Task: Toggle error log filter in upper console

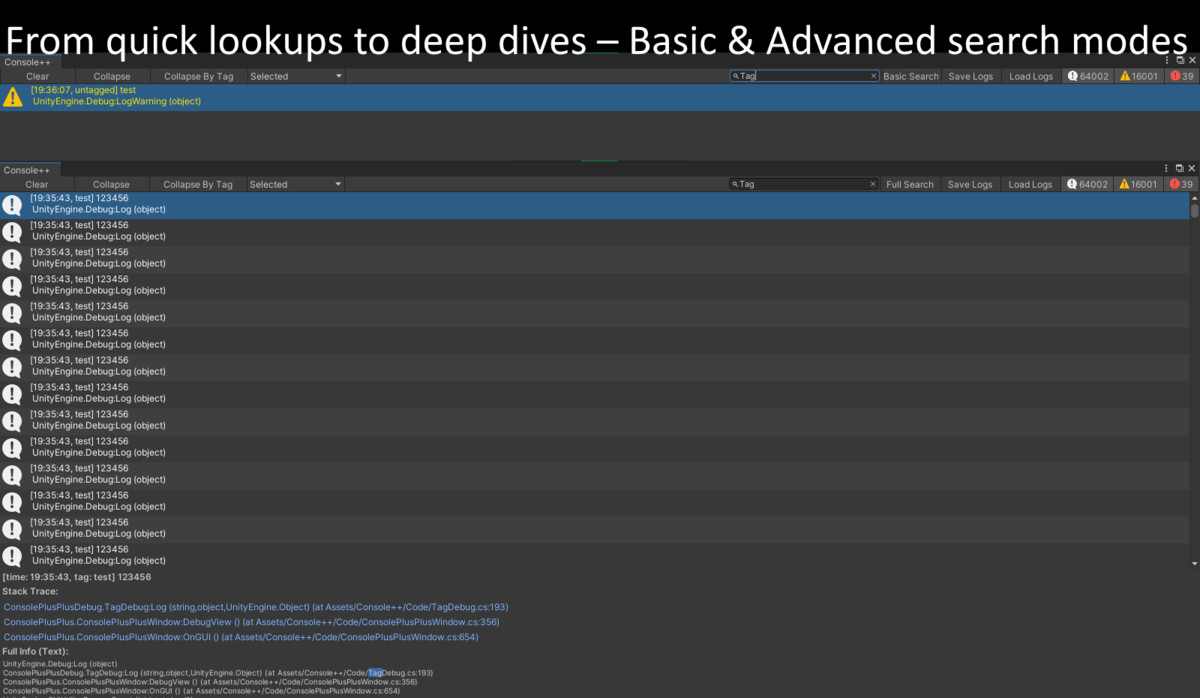Action: click(1181, 76)
